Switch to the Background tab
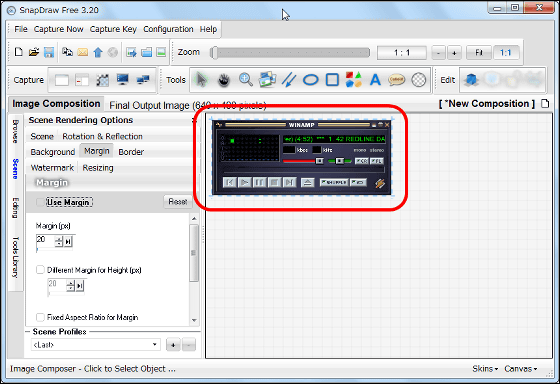 [x=52, y=152]
